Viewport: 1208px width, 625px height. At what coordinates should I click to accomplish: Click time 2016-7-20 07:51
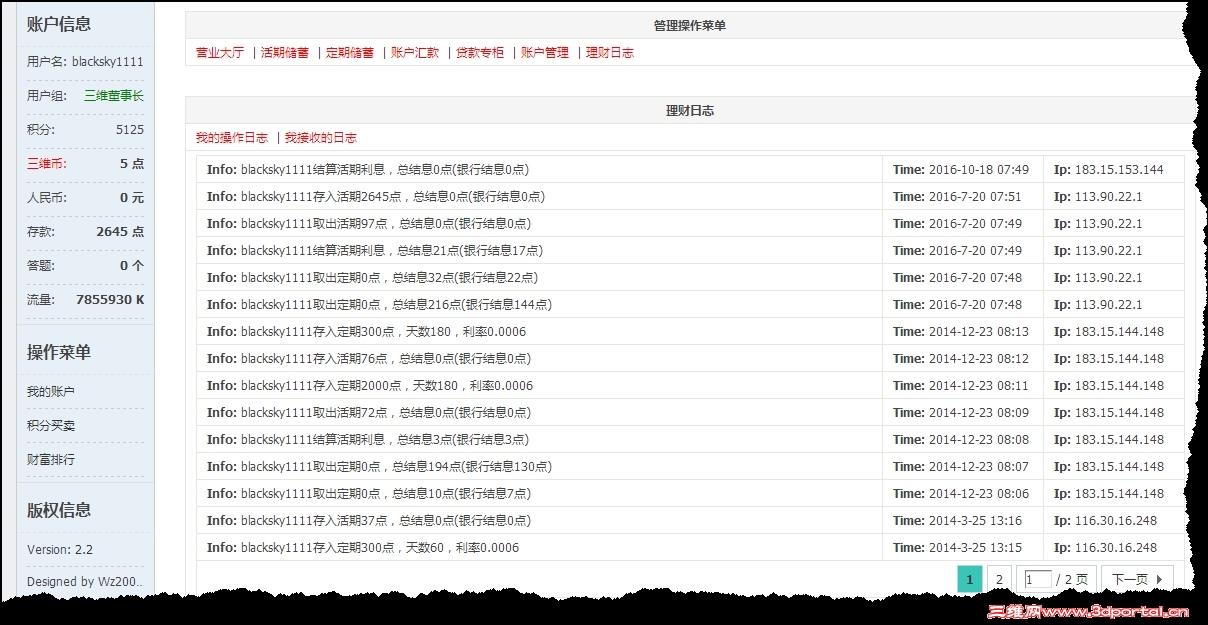[x=975, y=197]
